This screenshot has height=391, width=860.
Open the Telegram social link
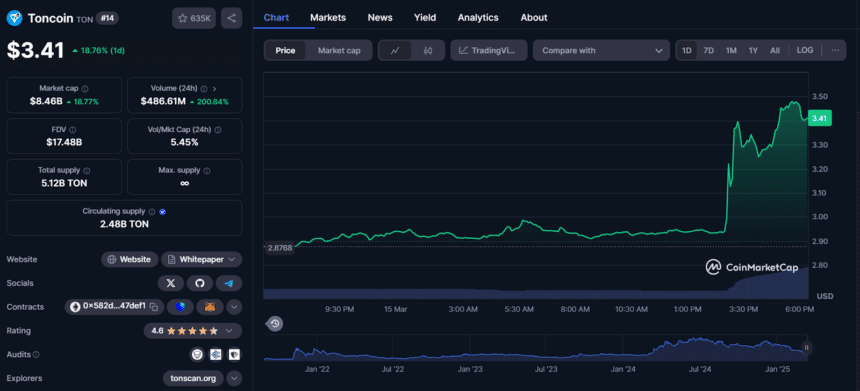click(229, 284)
